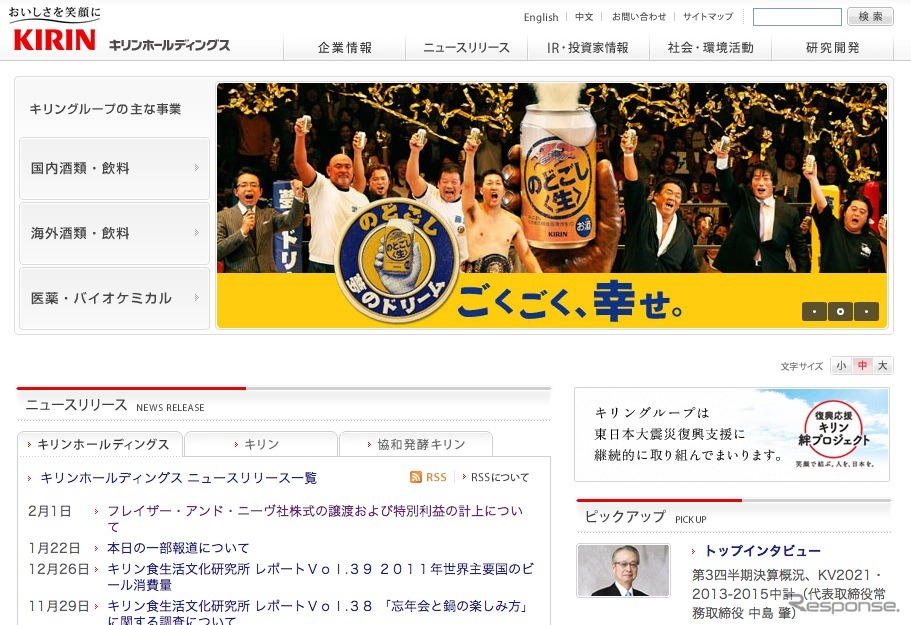Click the orange RSS feed icon
The image size is (911, 625).
click(x=416, y=477)
